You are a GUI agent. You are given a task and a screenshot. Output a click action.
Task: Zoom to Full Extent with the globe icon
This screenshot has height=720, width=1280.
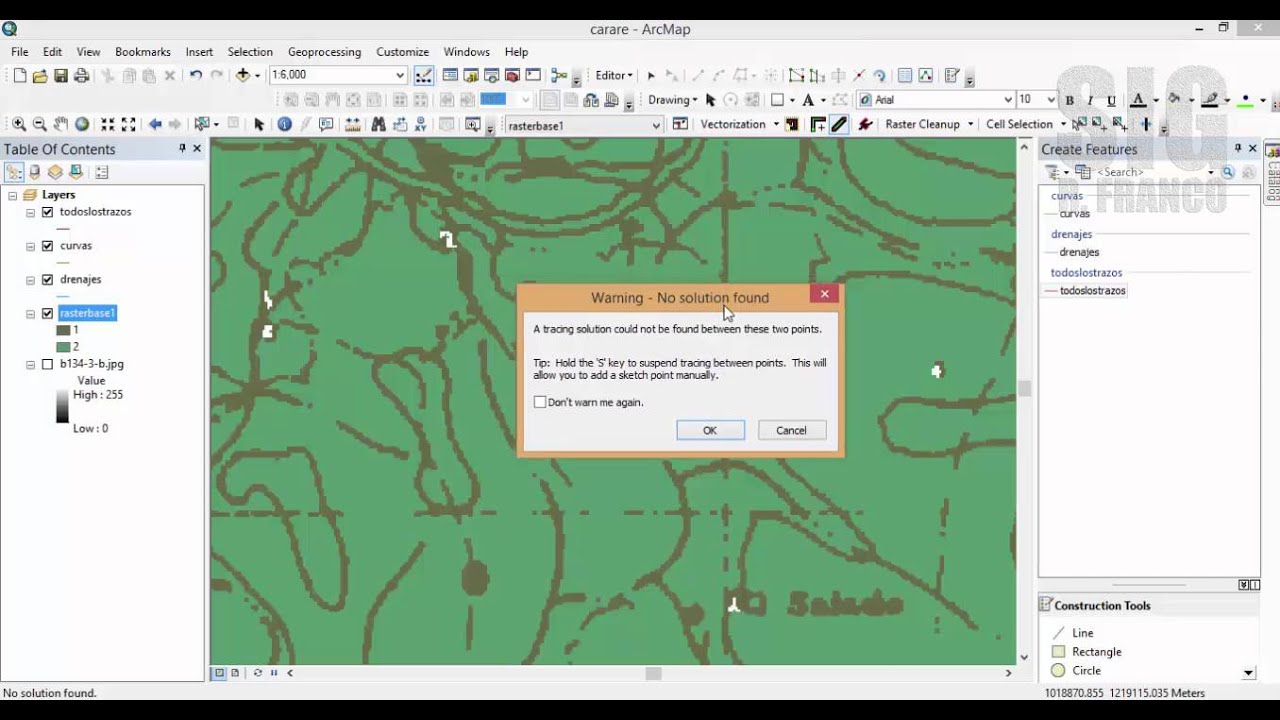point(82,124)
